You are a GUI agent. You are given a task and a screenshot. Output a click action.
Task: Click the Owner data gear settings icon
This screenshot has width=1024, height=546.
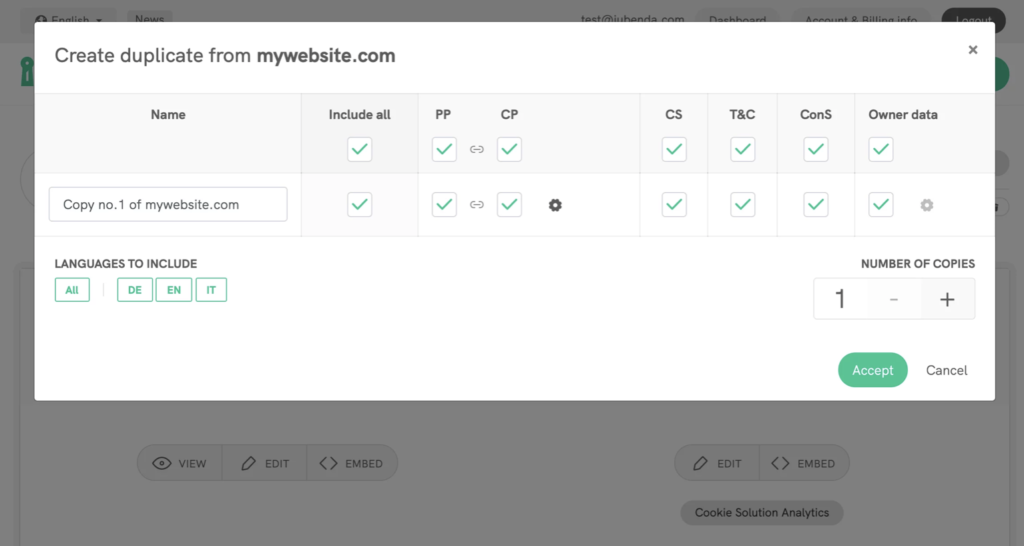[927, 205]
